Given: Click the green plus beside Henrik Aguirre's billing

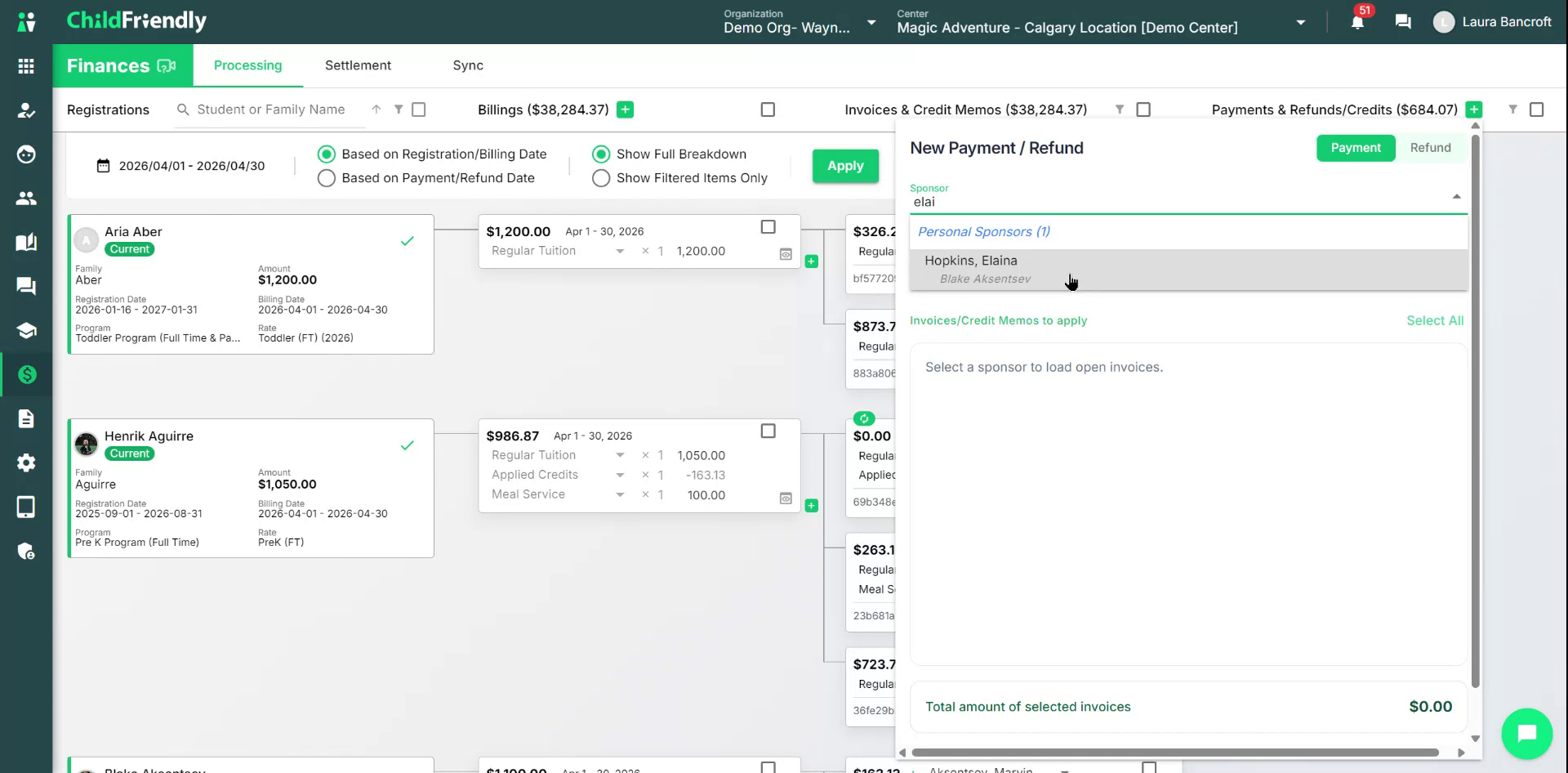Looking at the screenshot, I should click(x=811, y=506).
